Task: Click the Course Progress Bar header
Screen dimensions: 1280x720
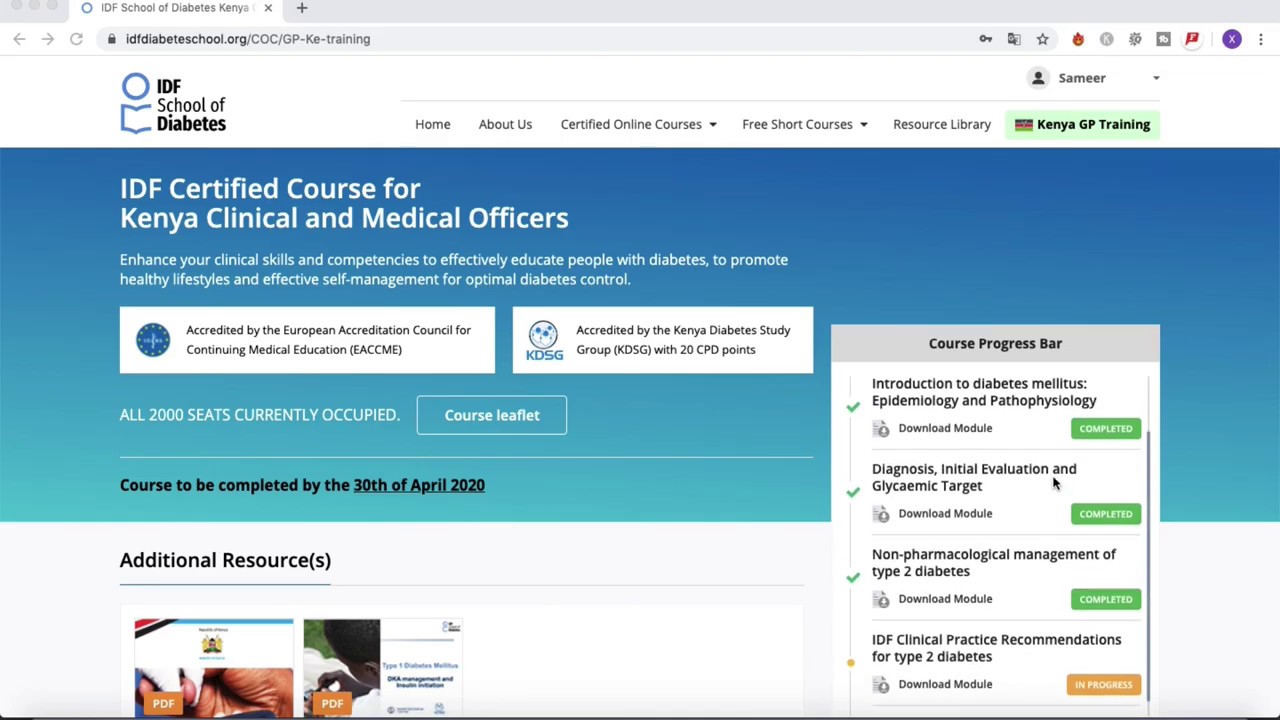Action: pos(995,343)
